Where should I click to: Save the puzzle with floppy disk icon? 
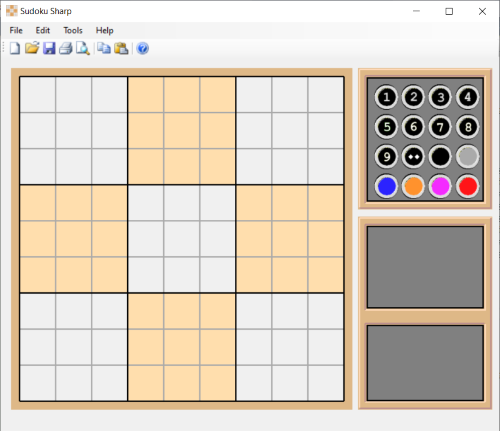(x=49, y=48)
